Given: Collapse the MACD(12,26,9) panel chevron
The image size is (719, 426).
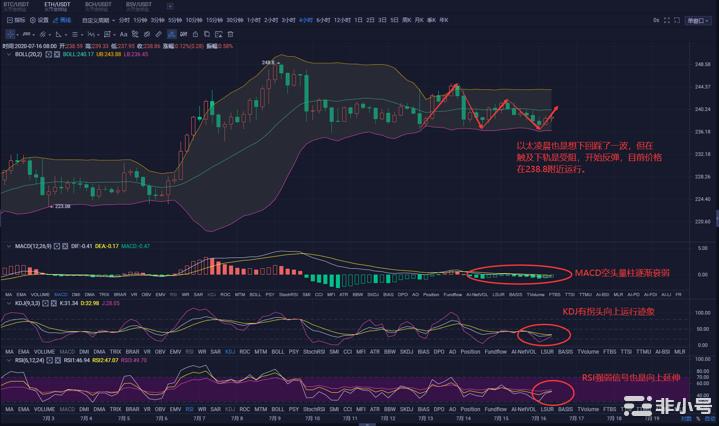Looking at the screenshot, I should (8, 246).
